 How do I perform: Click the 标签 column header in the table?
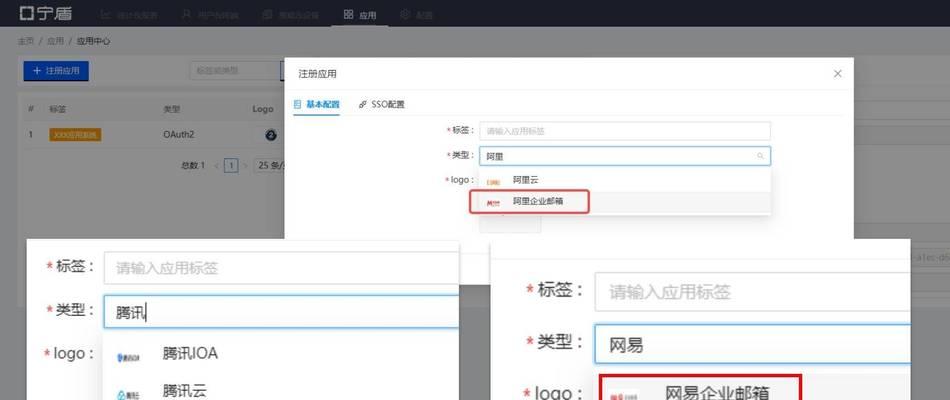pos(58,109)
